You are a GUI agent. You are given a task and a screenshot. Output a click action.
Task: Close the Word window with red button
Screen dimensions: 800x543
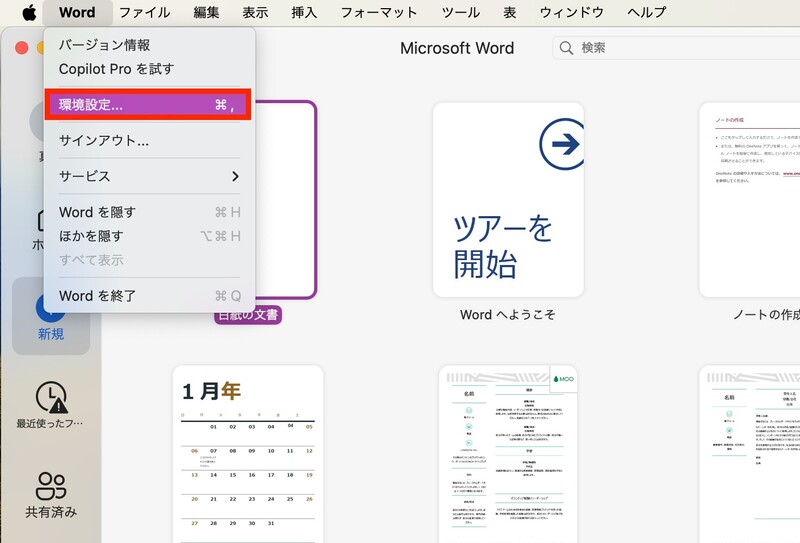21,48
